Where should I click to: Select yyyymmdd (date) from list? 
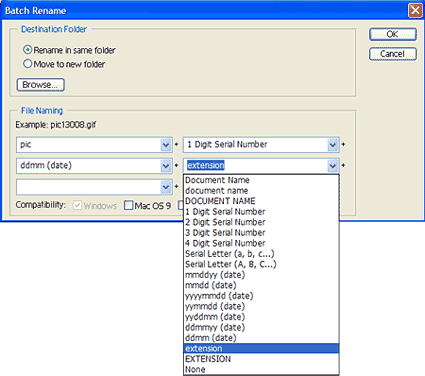pos(261,296)
